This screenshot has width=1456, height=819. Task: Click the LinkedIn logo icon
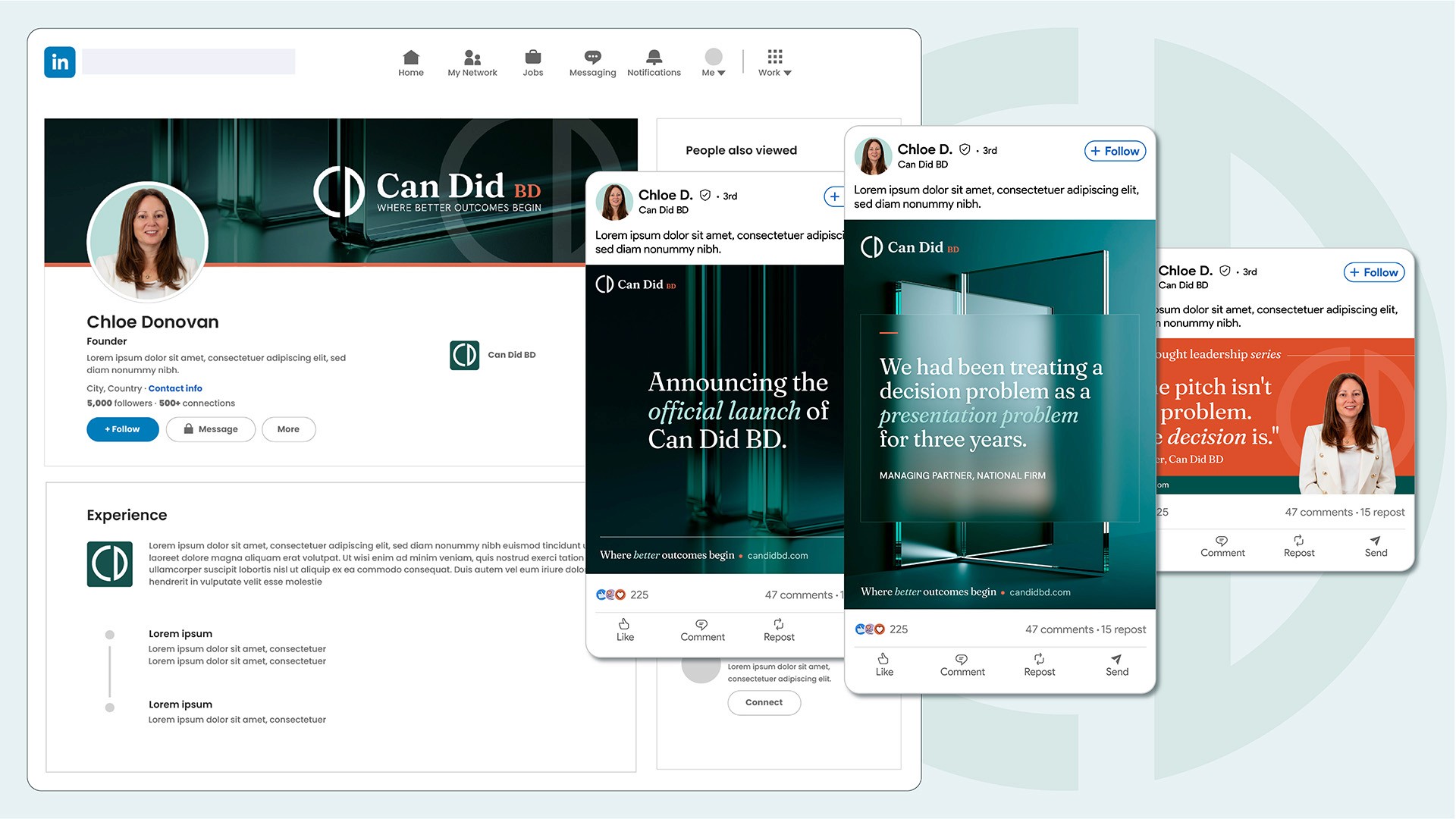tap(60, 62)
